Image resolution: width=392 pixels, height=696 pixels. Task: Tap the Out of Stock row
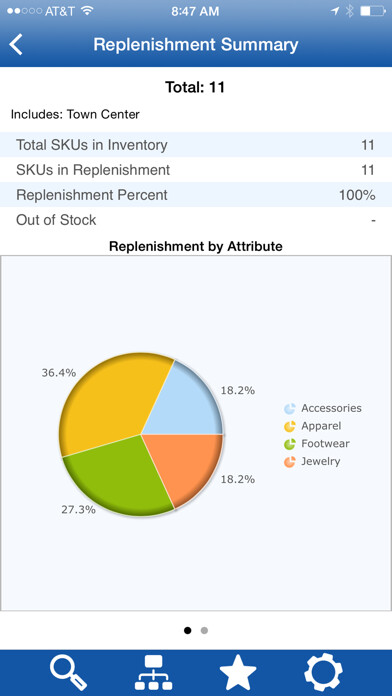[196, 220]
